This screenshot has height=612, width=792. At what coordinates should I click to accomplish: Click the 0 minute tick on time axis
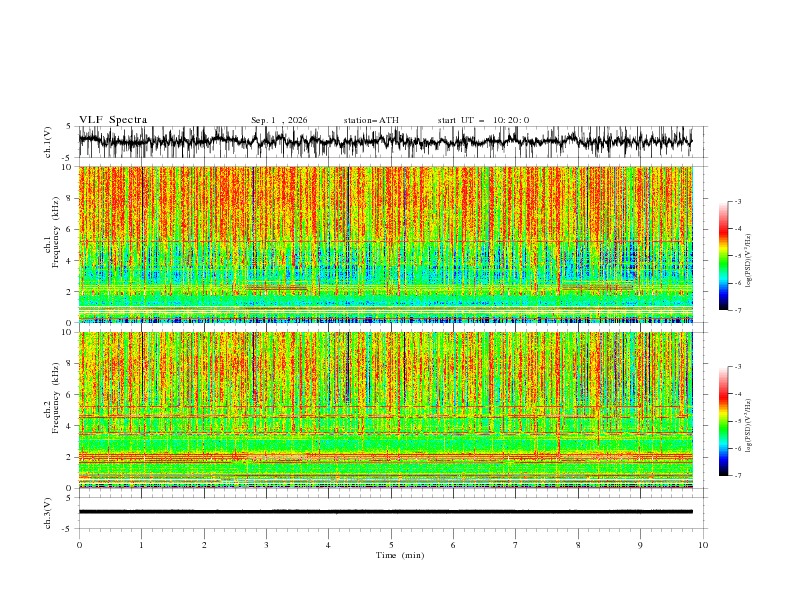[79, 545]
